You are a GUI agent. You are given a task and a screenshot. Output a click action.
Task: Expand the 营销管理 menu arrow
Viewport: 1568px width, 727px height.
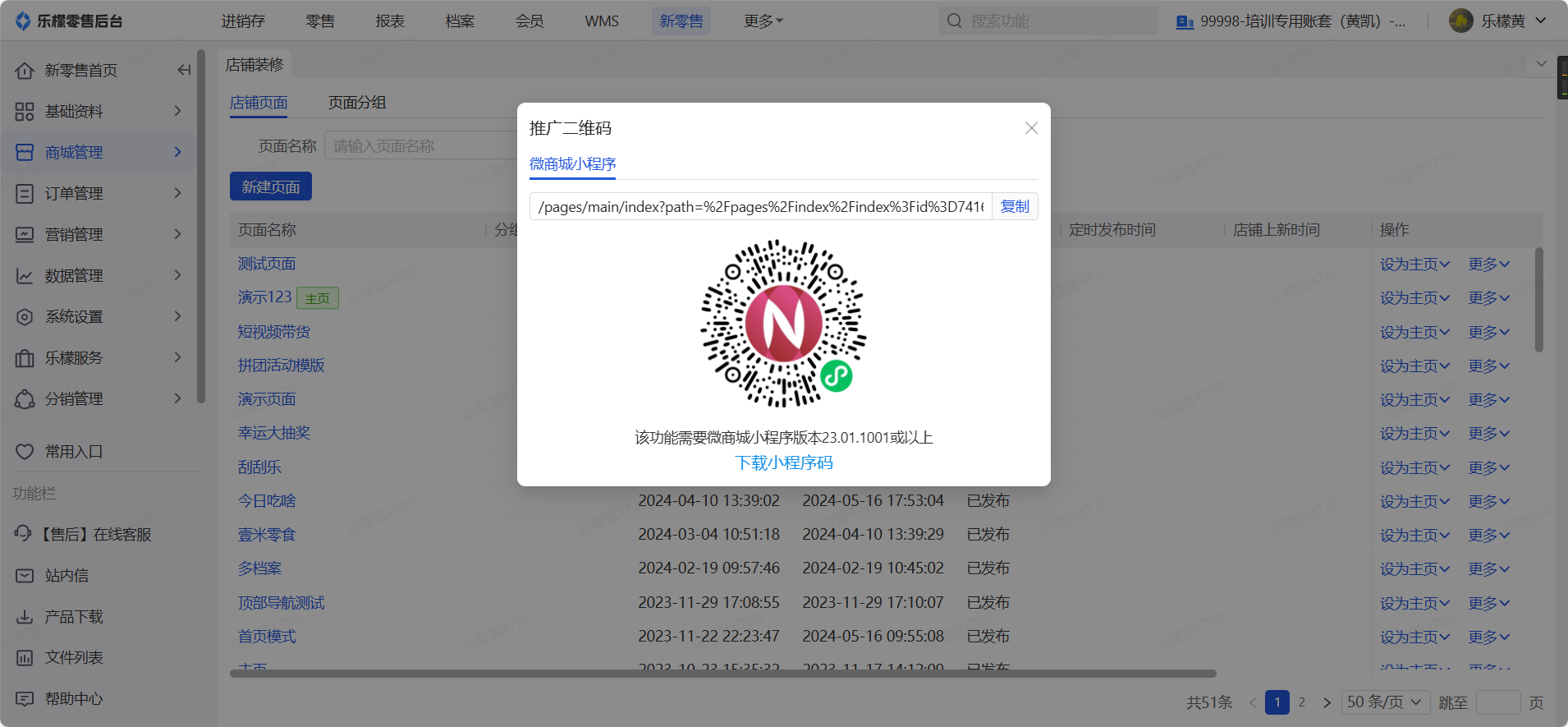(x=177, y=234)
